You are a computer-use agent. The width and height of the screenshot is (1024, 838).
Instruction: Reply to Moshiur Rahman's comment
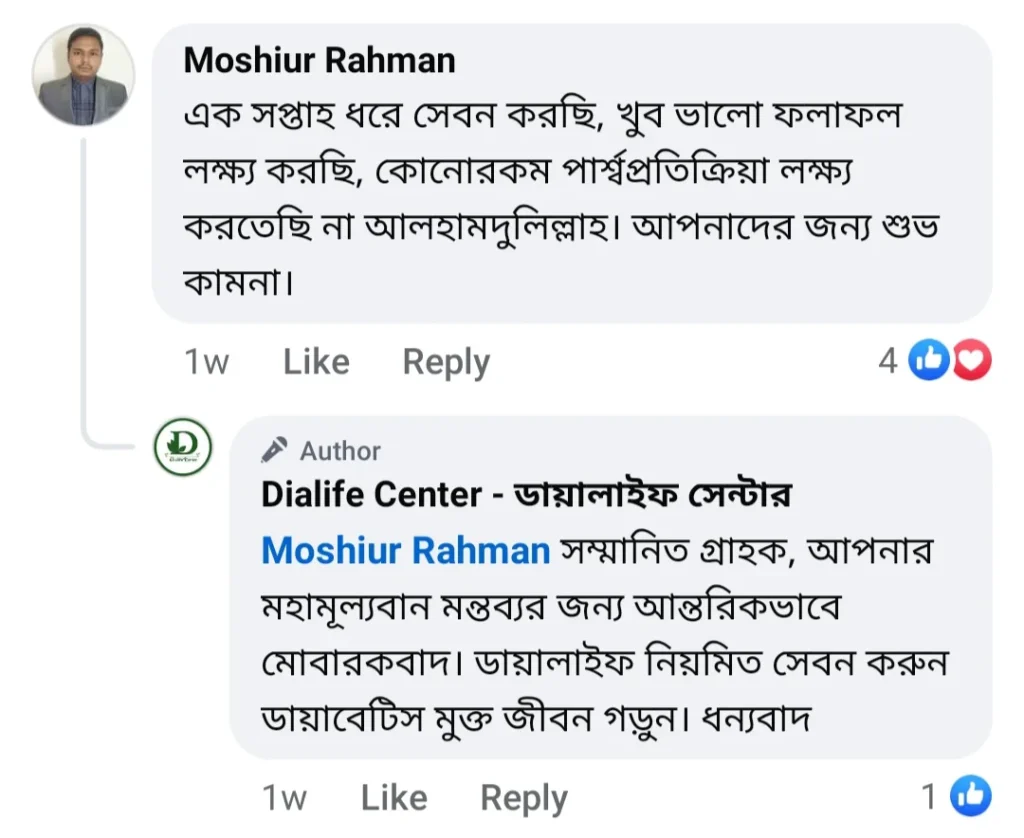(x=446, y=362)
